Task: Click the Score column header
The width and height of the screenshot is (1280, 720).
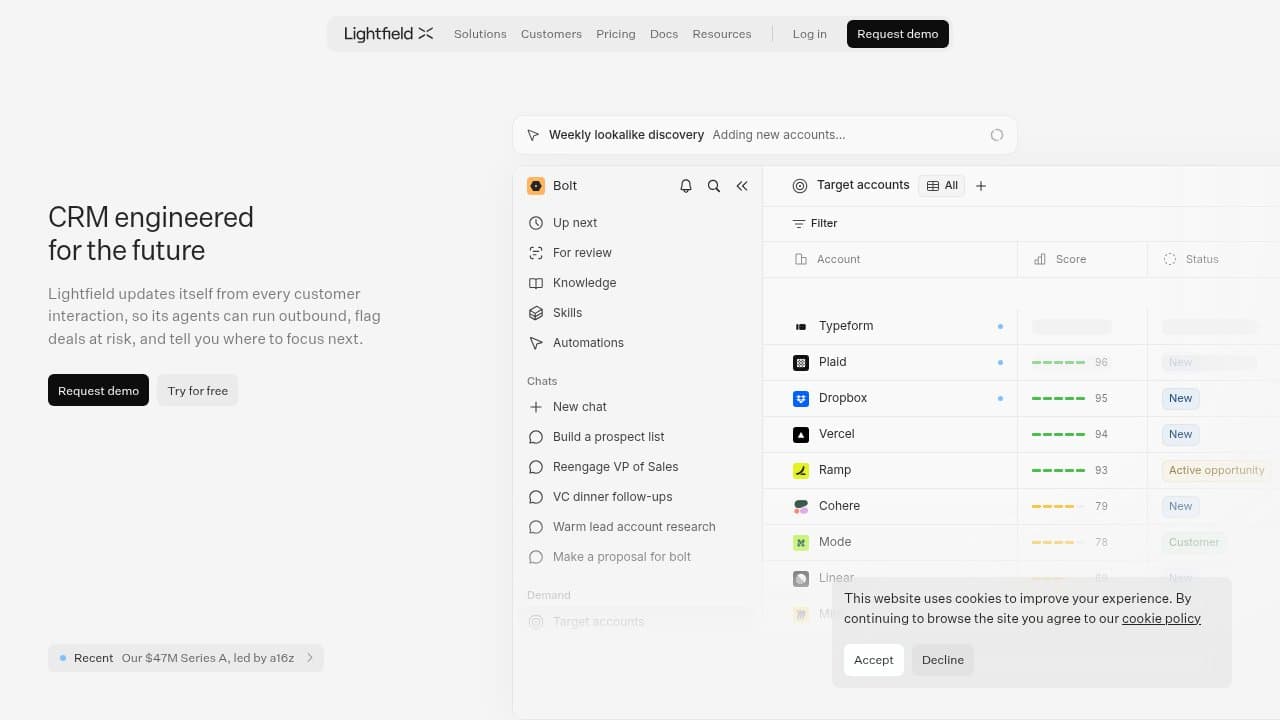Action: (1082, 259)
